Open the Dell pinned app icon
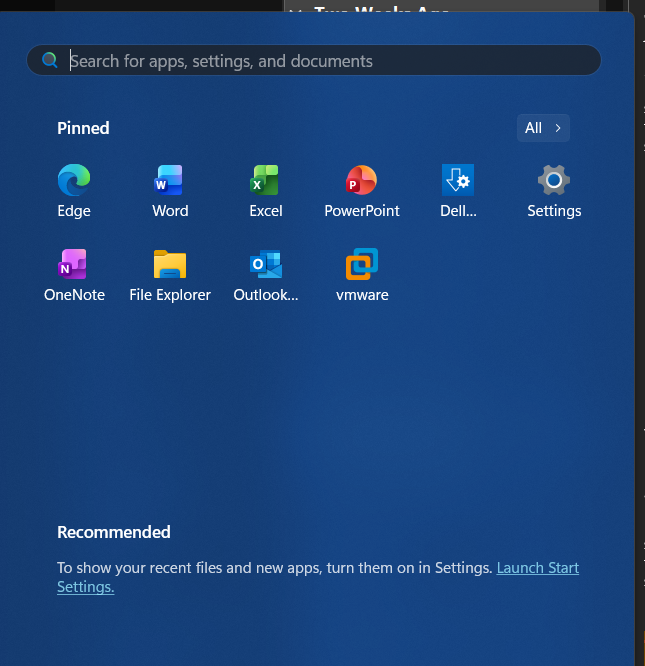Screen dimensions: 645x666 [458, 181]
